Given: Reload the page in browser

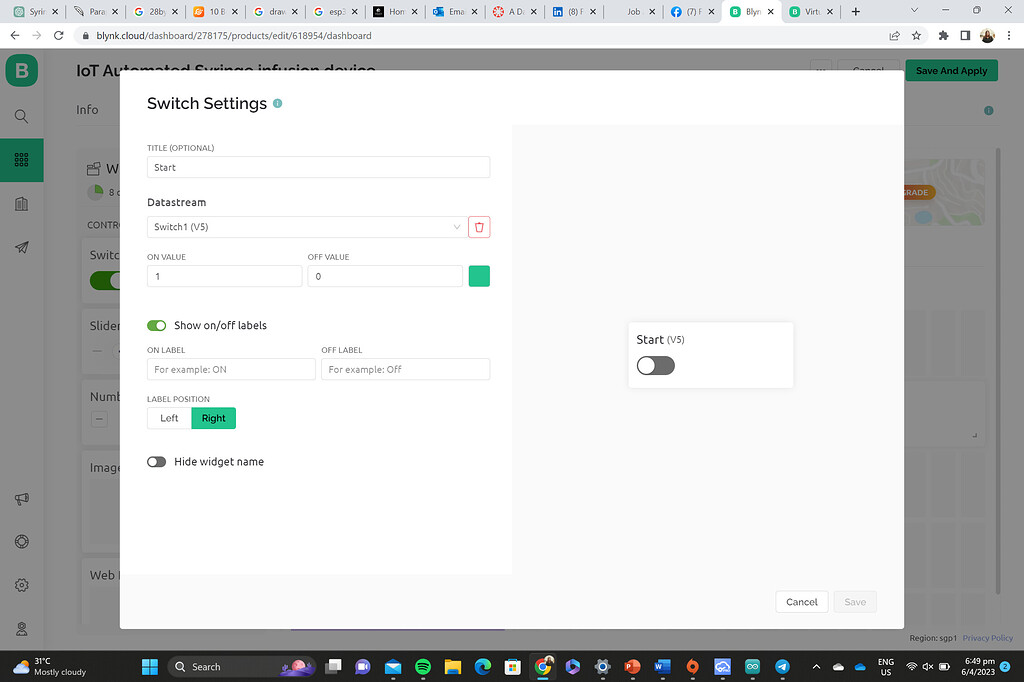Looking at the screenshot, I should pyautogui.click(x=59, y=36).
